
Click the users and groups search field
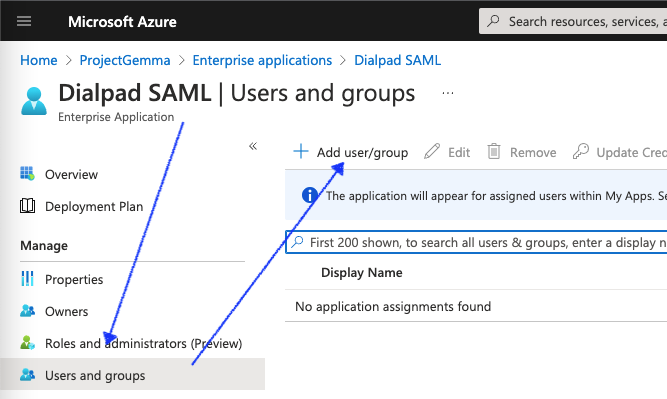coord(476,242)
